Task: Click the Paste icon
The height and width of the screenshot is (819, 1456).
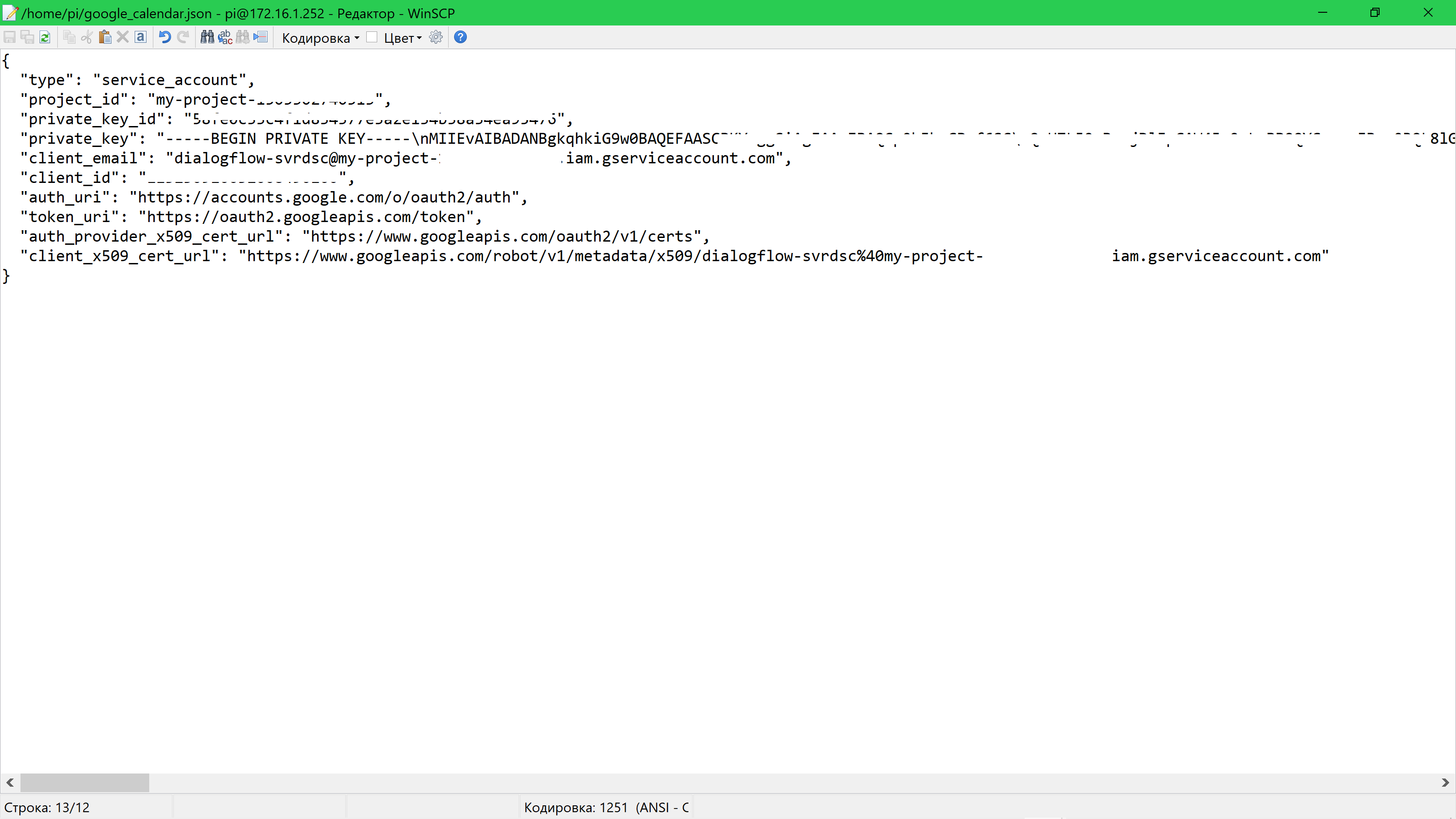Action: [x=105, y=37]
